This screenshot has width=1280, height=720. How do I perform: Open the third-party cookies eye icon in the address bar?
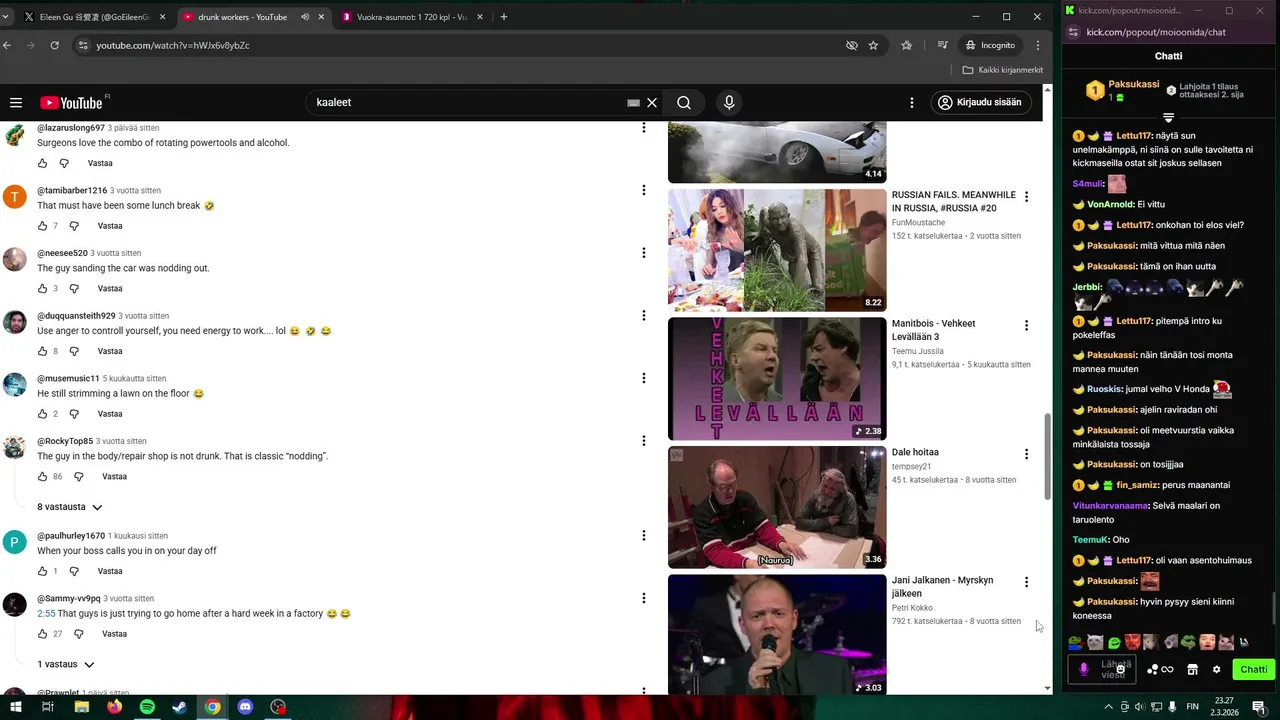[852, 45]
